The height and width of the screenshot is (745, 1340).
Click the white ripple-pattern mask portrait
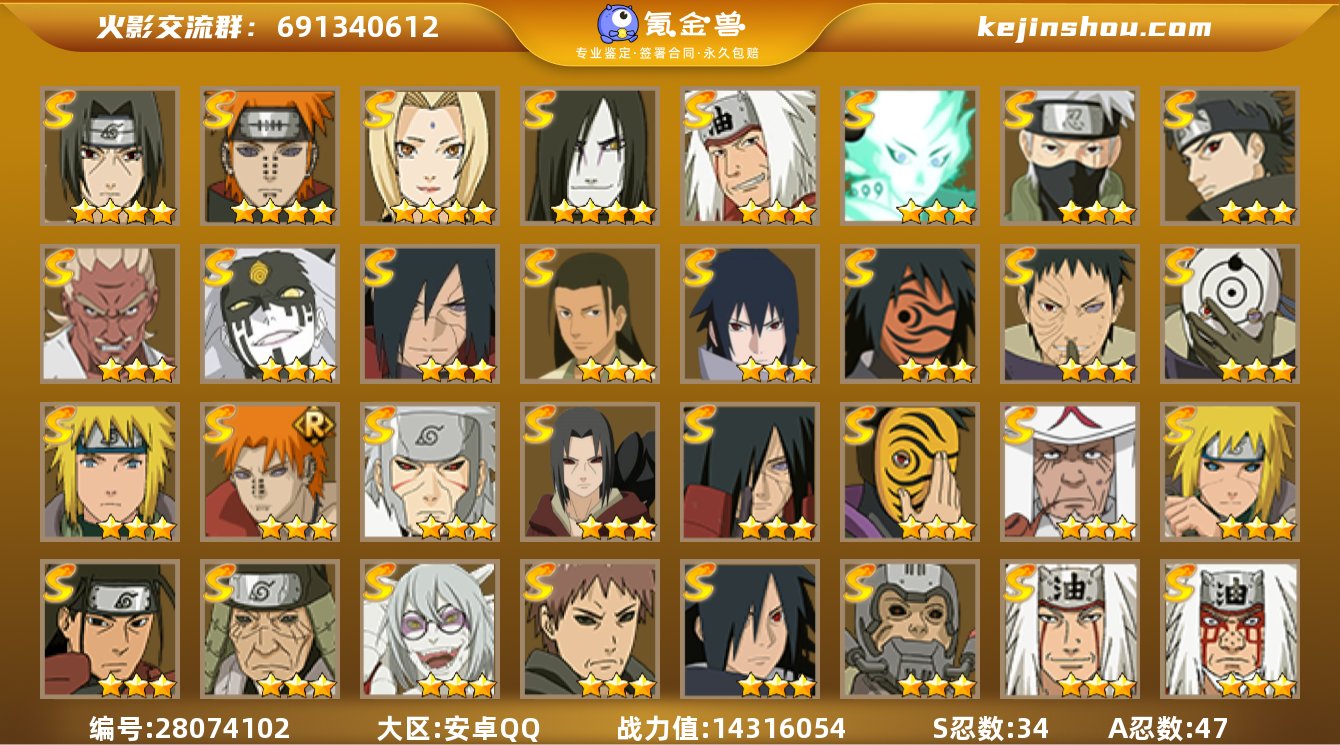pos(1230,314)
